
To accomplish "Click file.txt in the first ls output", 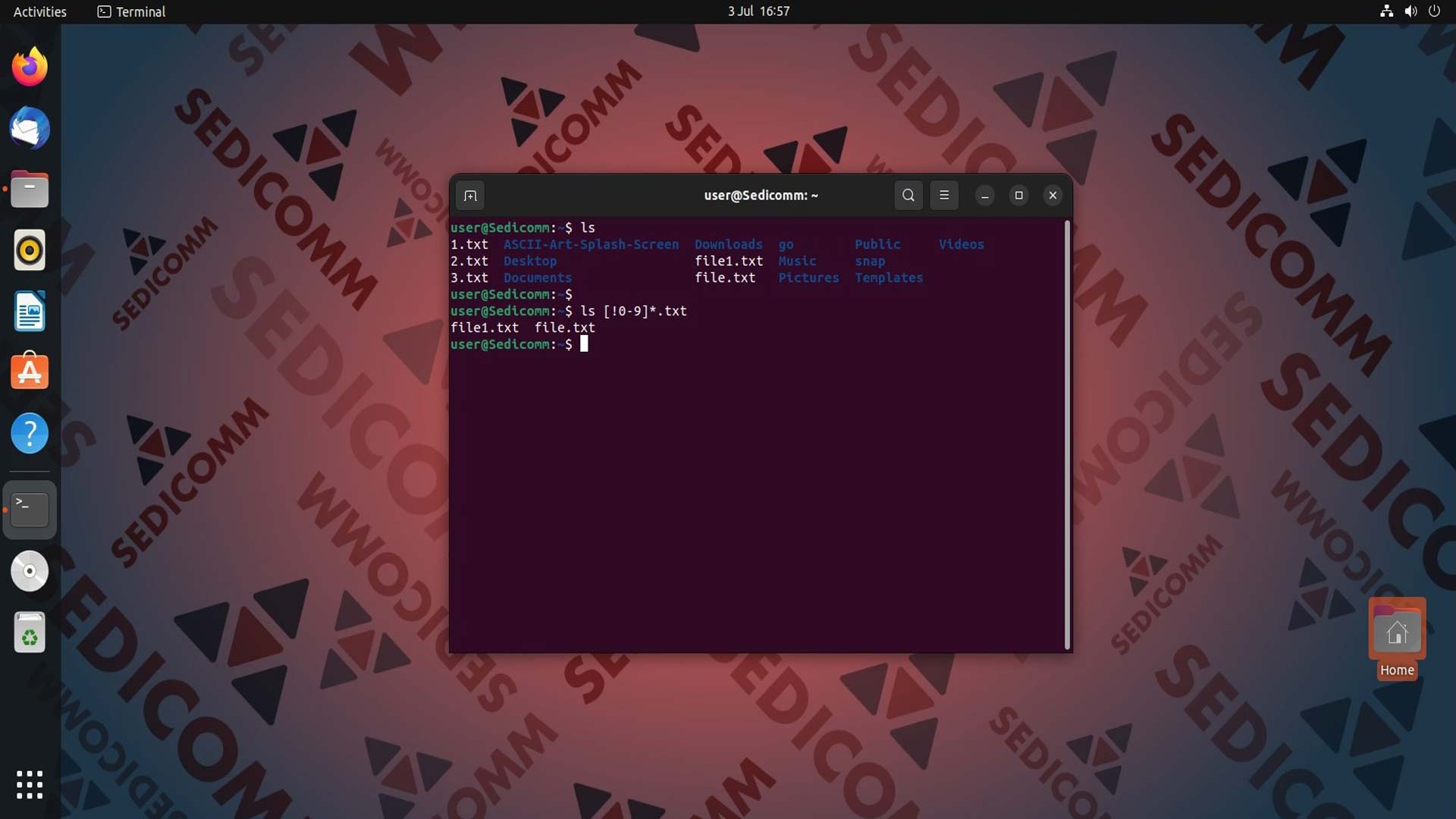I will (725, 278).
